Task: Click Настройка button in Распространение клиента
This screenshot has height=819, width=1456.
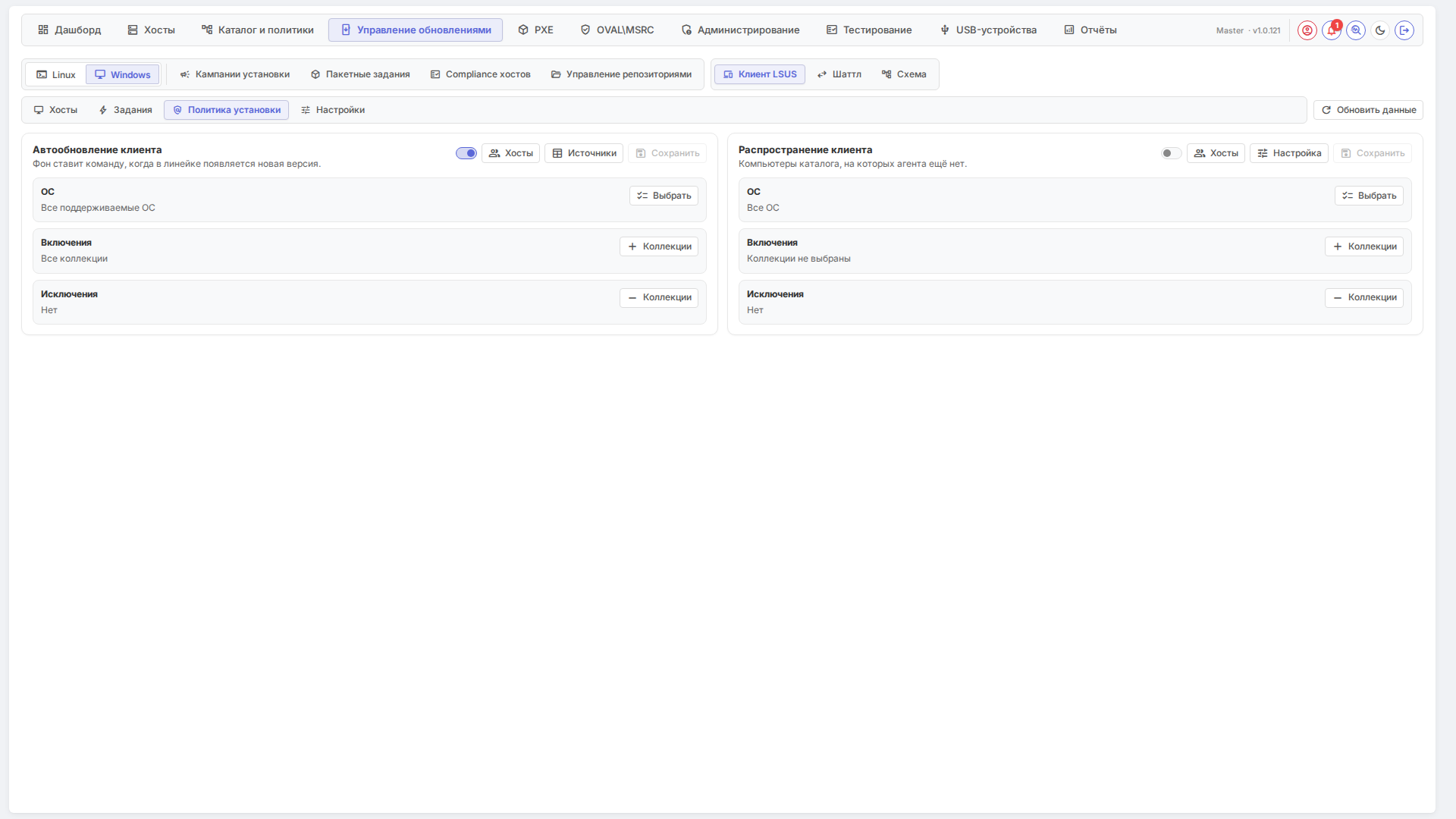Action: pos(1289,153)
